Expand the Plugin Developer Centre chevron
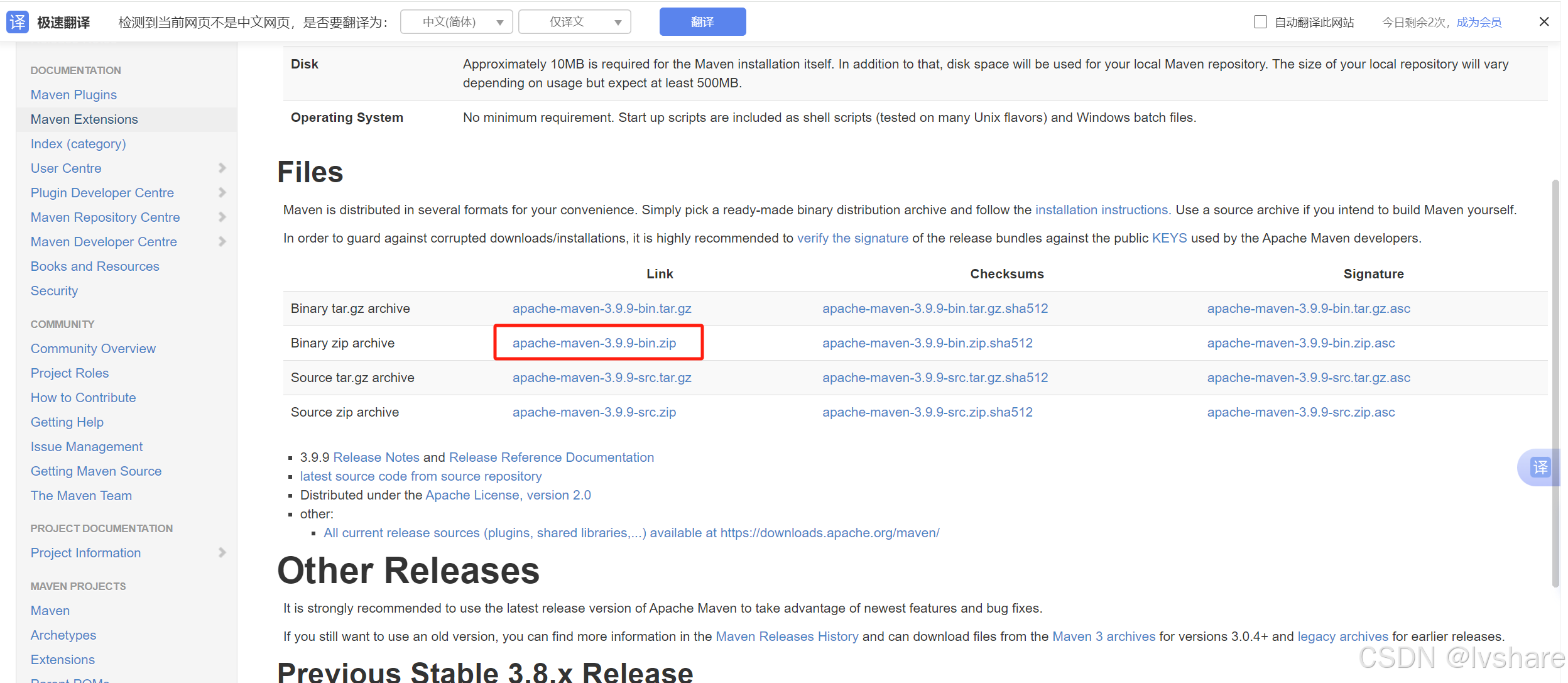This screenshot has height=683, width=1568. tap(222, 193)
